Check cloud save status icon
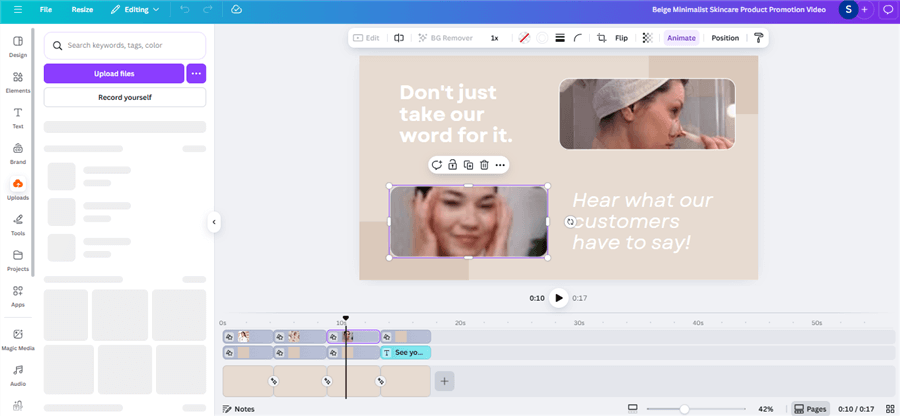This screenshot has height=416, width=900. click(x=235, y=10)
